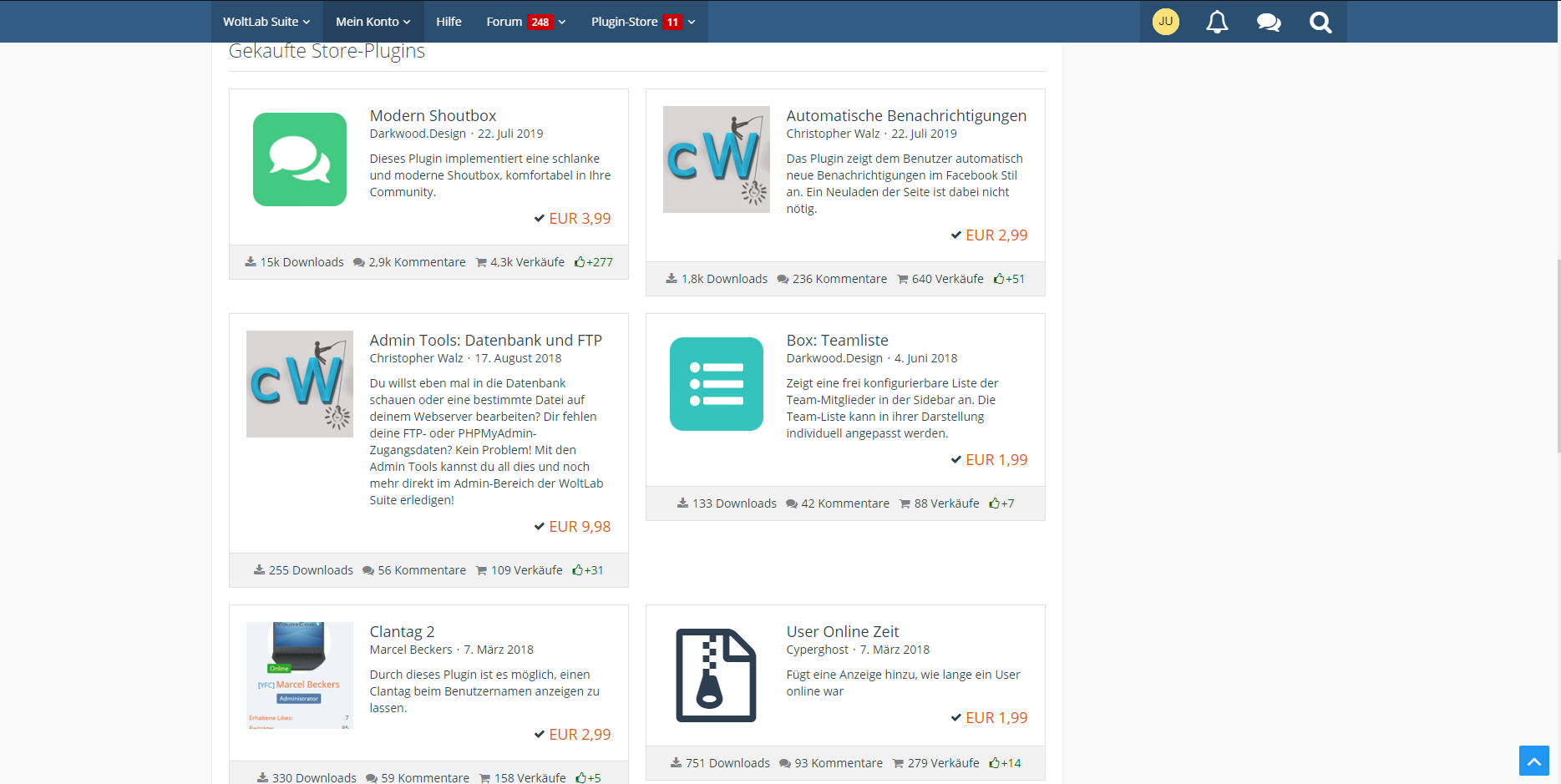1561x784 pixels.
Task: Open the Automatische Benachrichtigungen plugin title
Action: [x=906, y=116]
